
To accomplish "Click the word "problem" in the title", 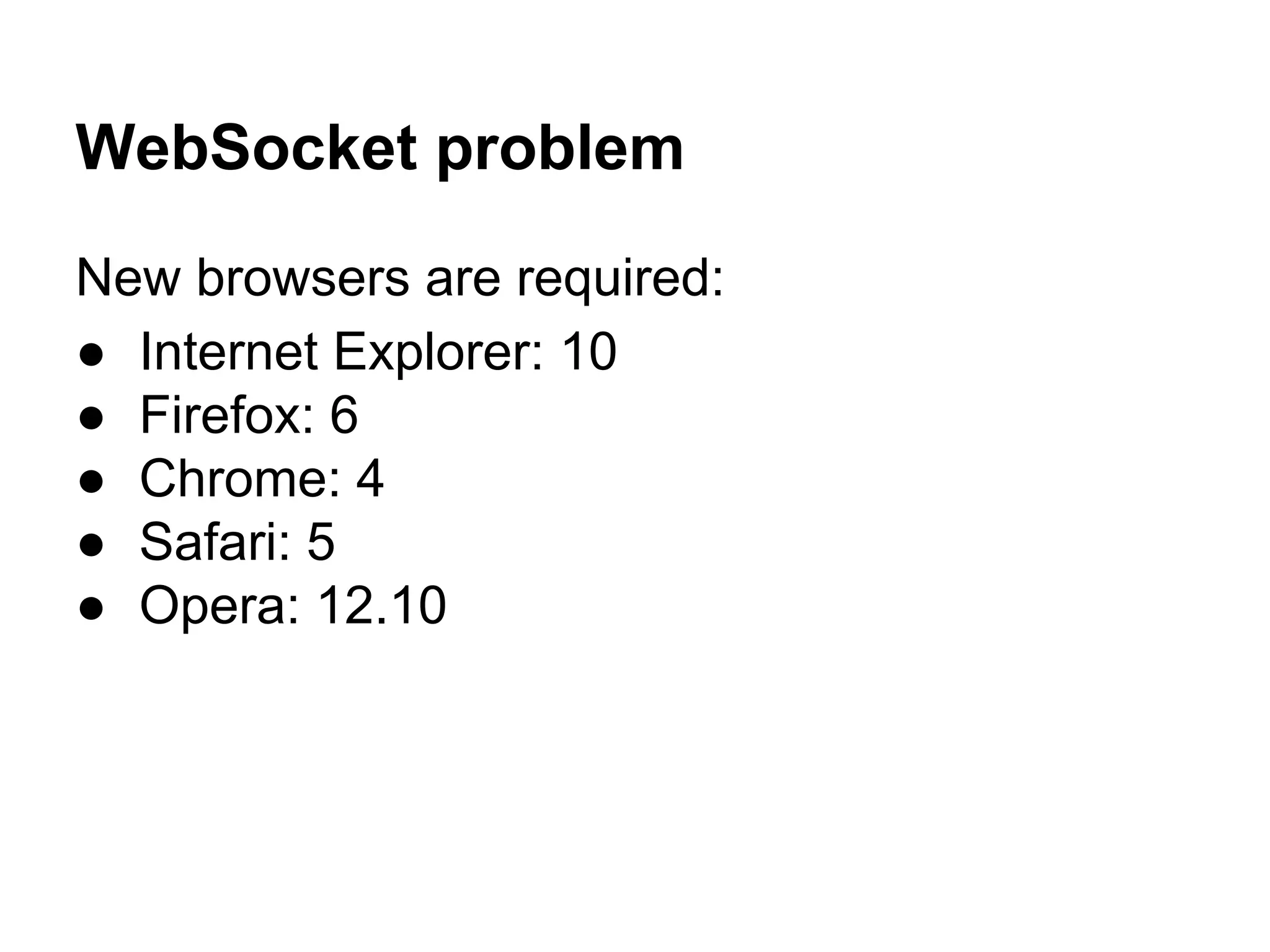I will (x=559, y=152).
